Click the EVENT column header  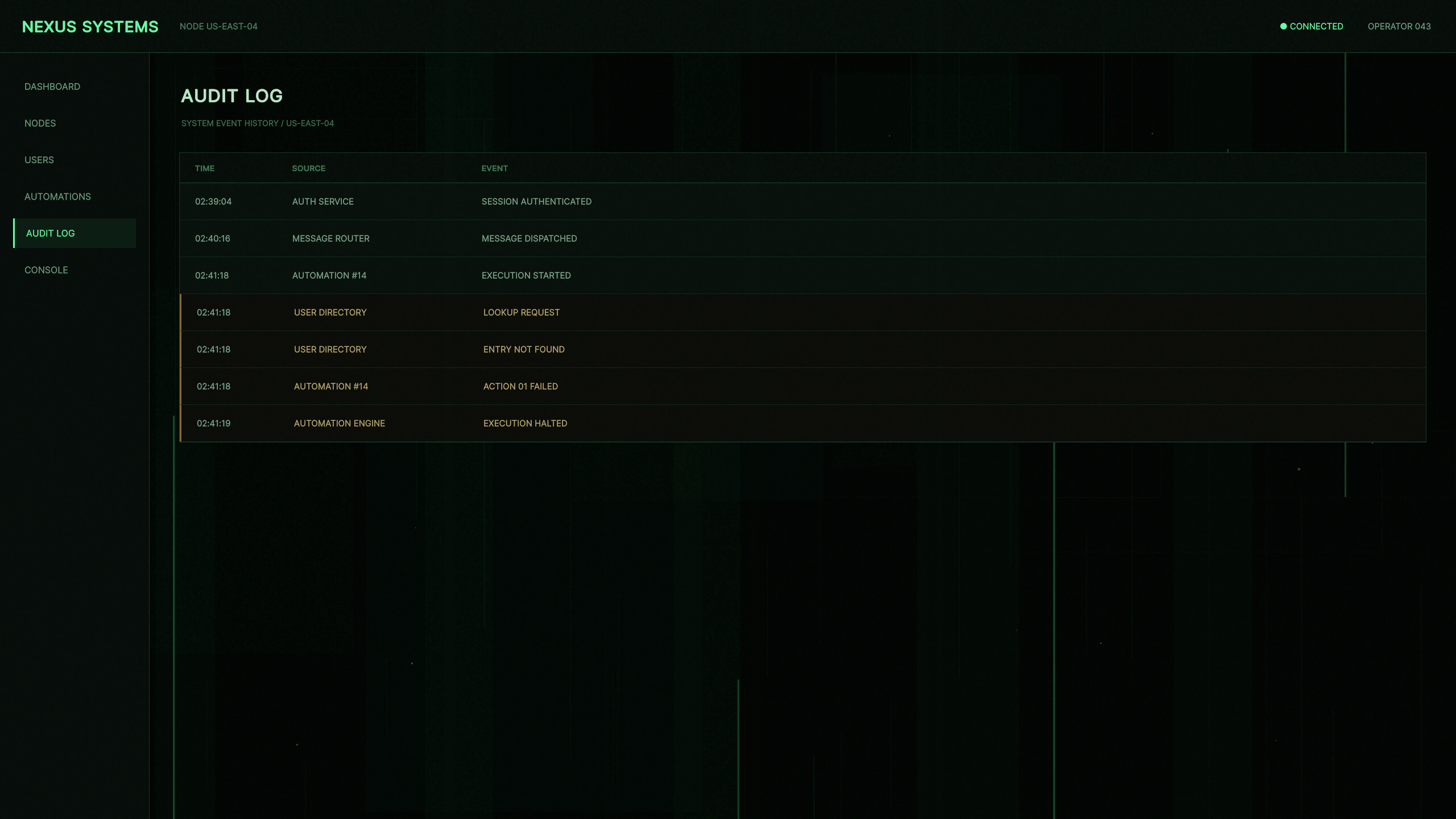[495, 168]
